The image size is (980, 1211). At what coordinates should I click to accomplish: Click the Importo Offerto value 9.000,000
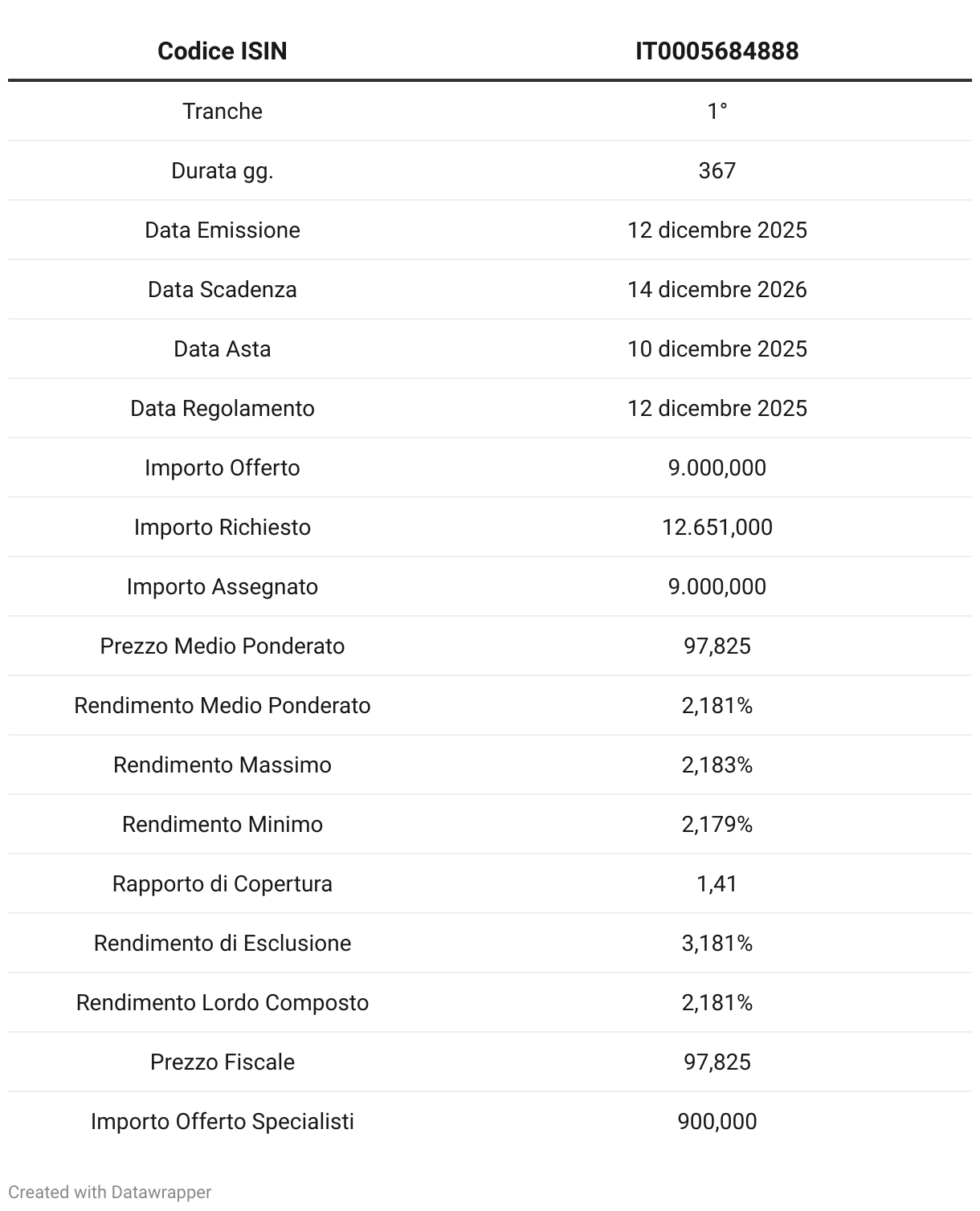[717, 467]
